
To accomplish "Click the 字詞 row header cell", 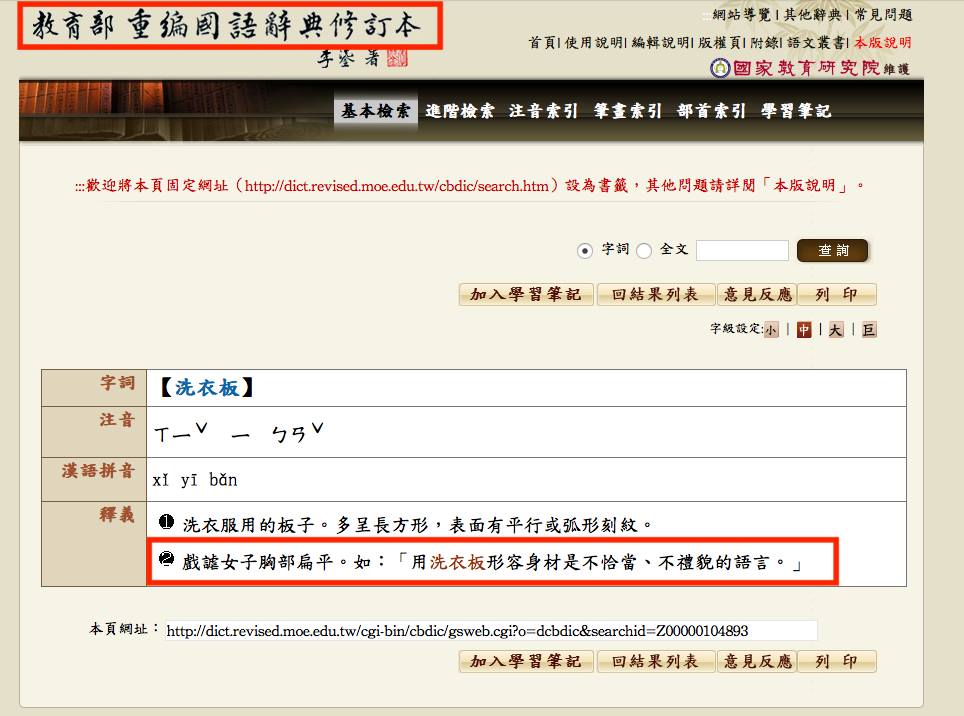I will point(94,388).
